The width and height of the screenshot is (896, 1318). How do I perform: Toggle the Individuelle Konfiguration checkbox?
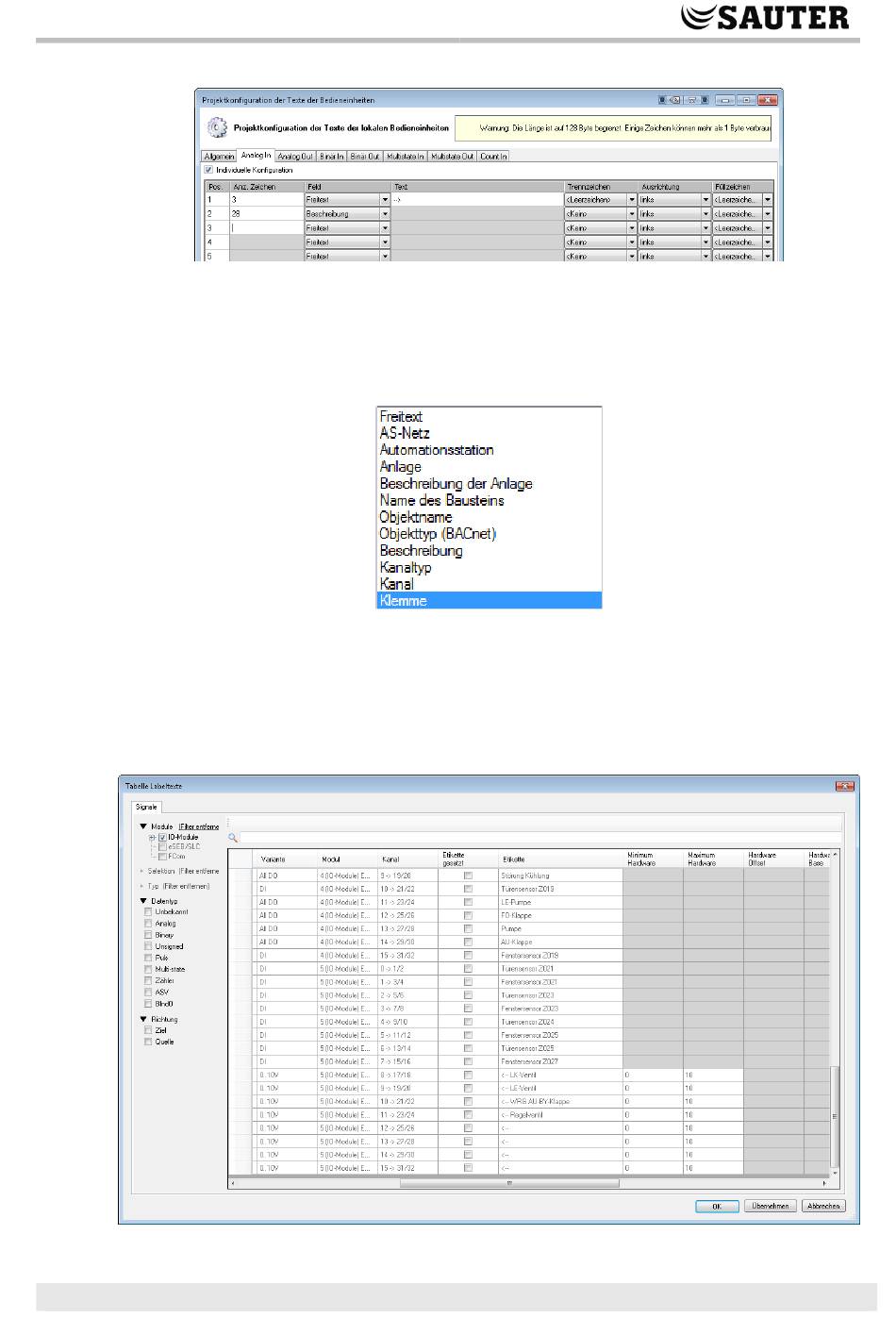[x=209, y=170]
